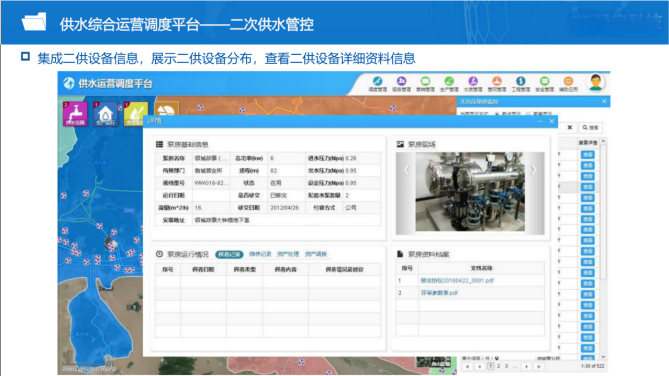This screenshot has height=376, width=669.
Task: Go to next page in pager
Action: [x=526, y=366]
